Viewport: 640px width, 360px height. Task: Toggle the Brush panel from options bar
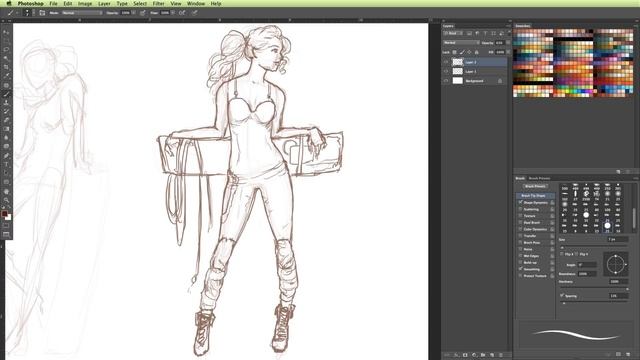pos(42,13)
